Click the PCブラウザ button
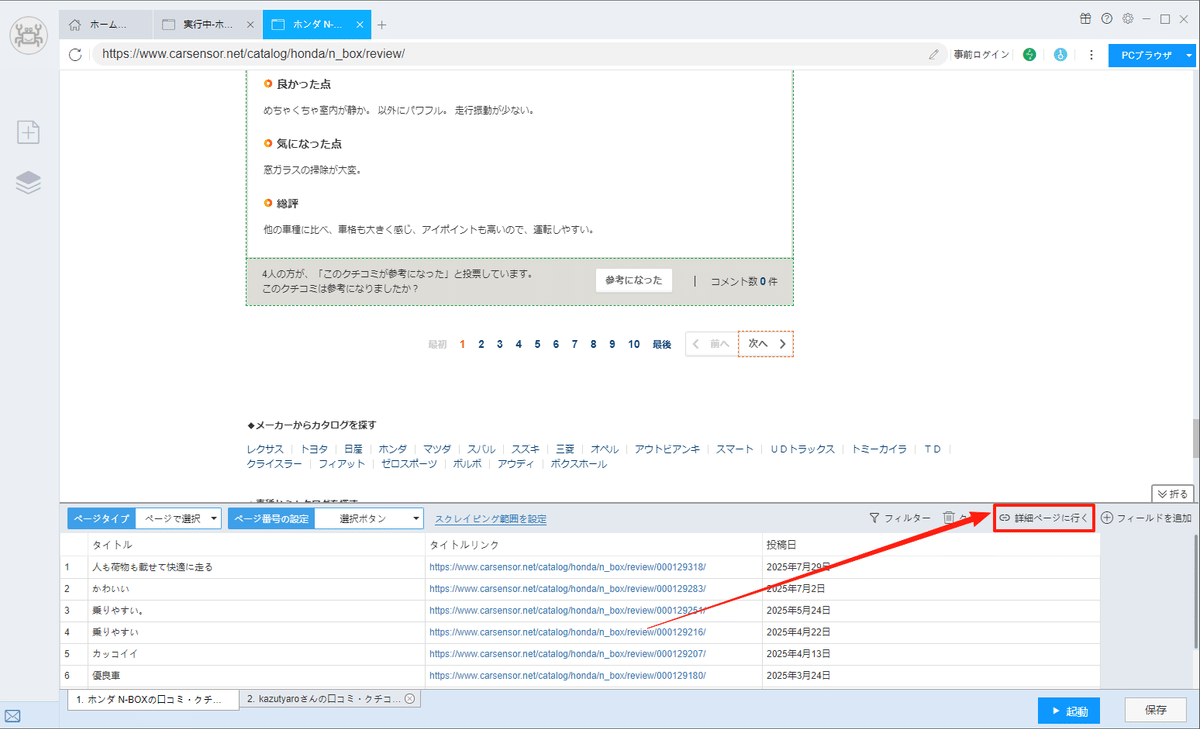Image resolution: width=1200 pixels, height=729 pixels. click(1145, 55)
